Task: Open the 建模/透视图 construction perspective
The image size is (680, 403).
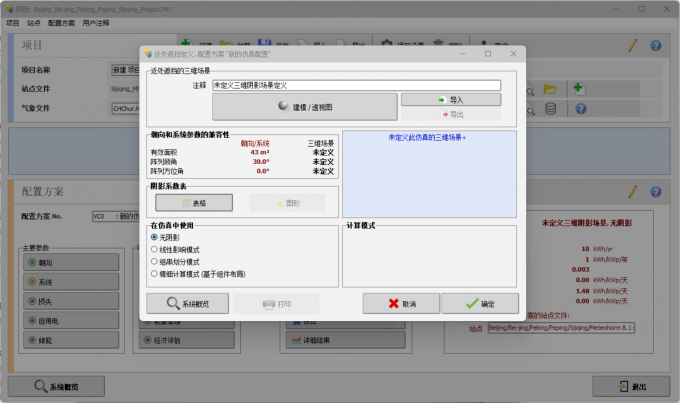Action: tap(304, 107)
